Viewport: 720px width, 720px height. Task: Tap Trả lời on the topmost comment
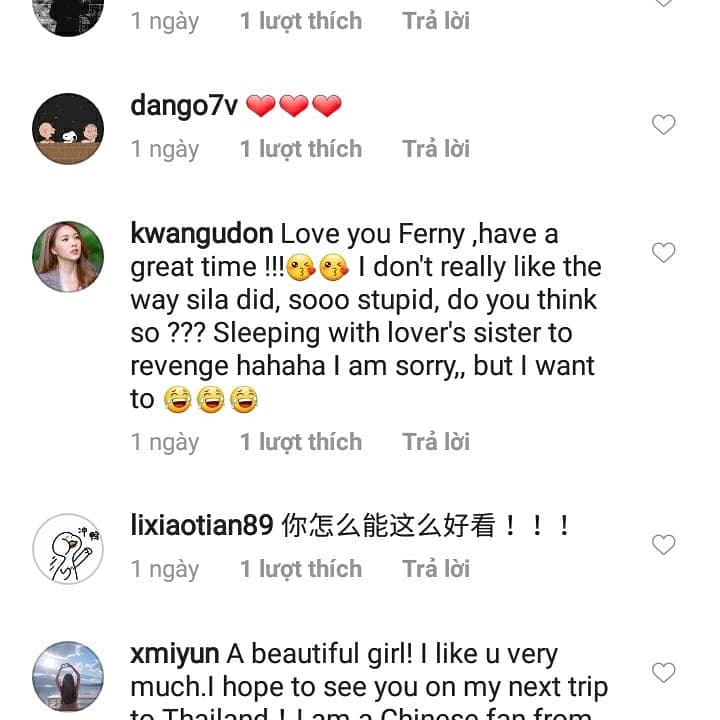436,20
